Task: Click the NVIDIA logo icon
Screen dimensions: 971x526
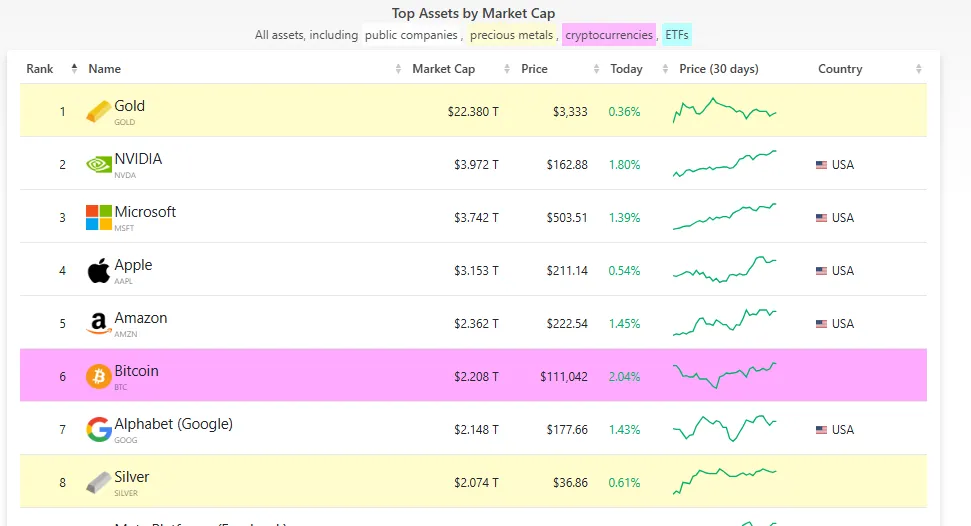Action: (x=99, y=164)
